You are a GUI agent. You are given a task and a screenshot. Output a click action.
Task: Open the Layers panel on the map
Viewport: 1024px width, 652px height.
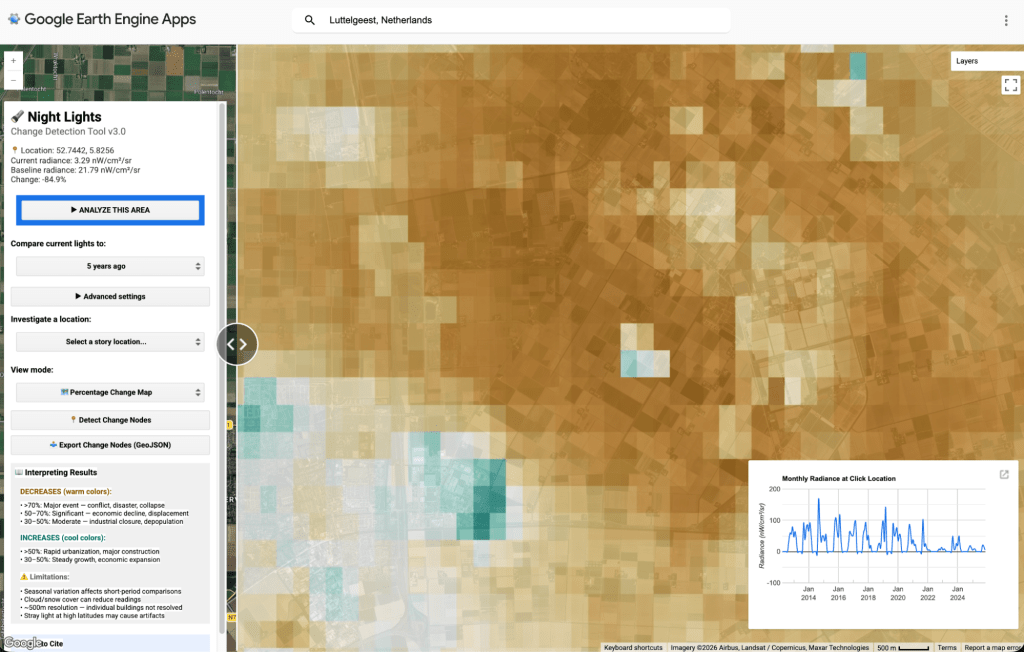click(987, 61)
